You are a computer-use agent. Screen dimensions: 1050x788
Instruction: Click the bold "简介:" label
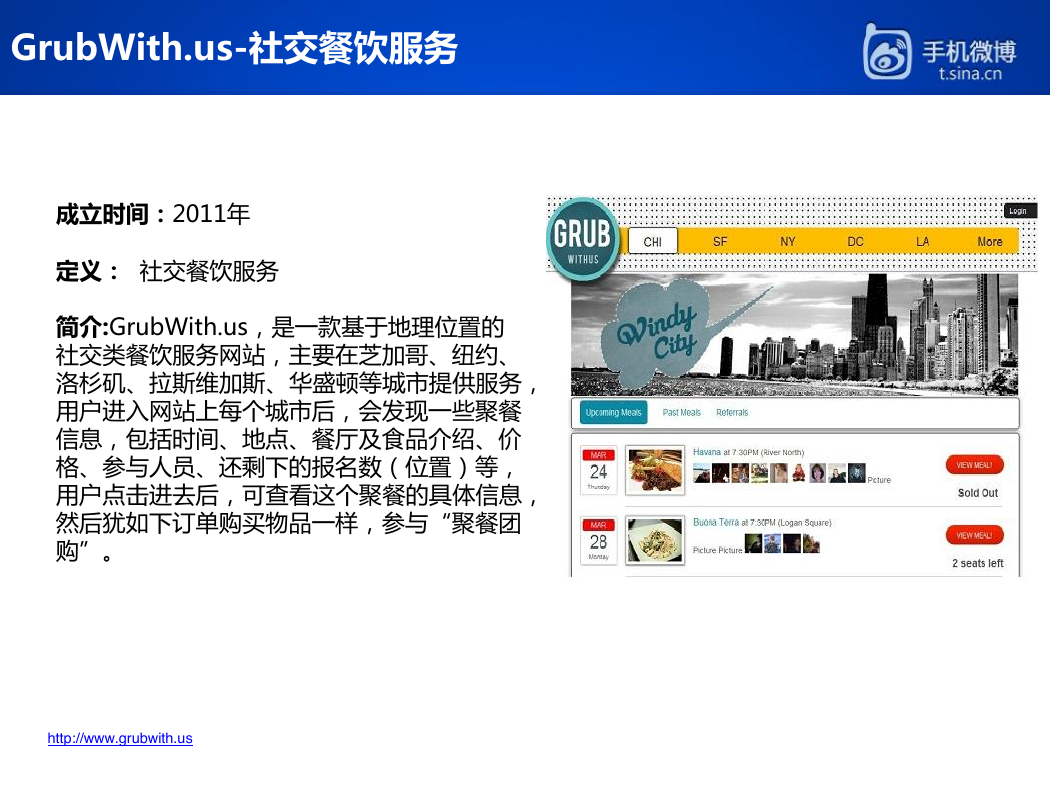coord(82,327)
